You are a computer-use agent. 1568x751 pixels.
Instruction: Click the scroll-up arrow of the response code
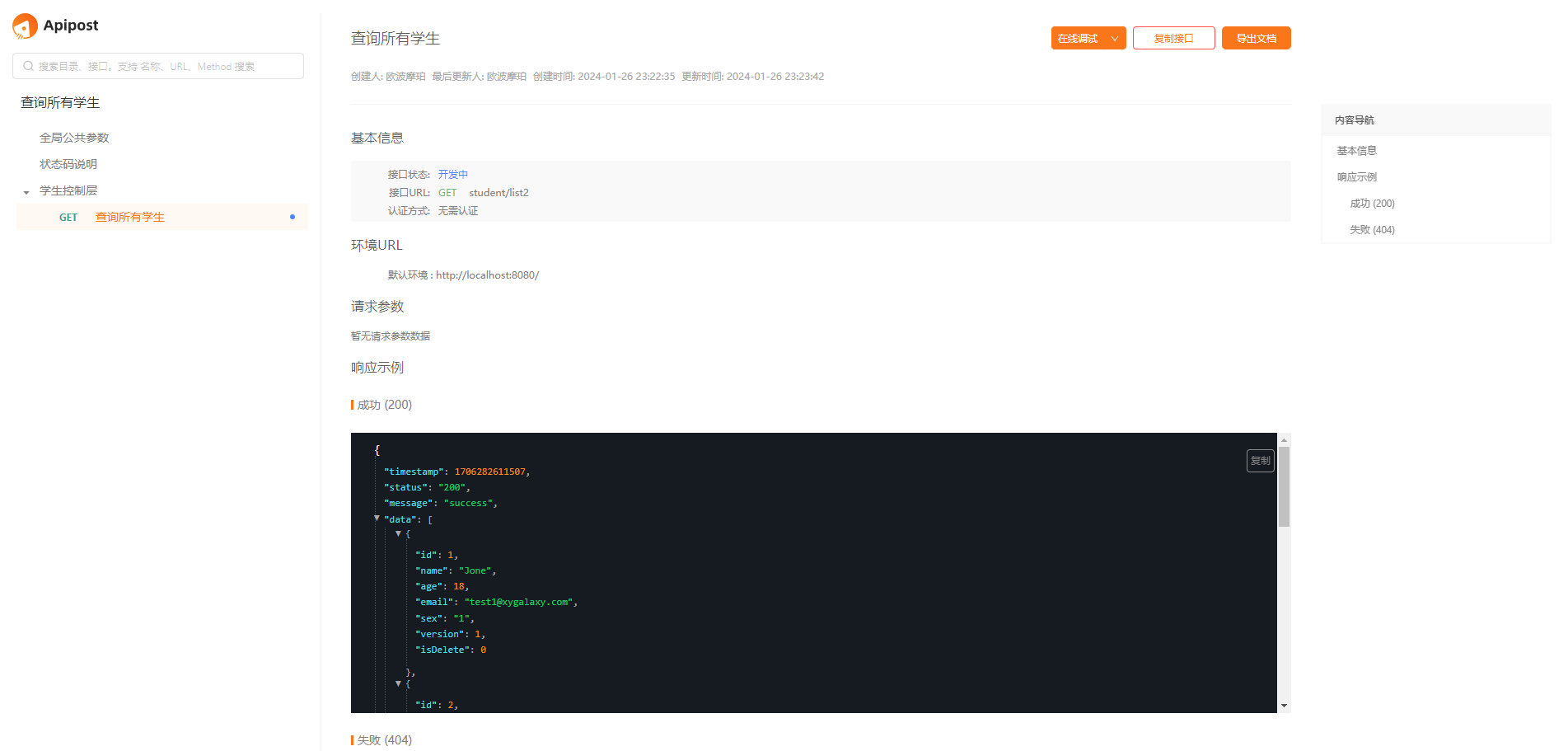pyautogui.click(x=1284, y=440)
